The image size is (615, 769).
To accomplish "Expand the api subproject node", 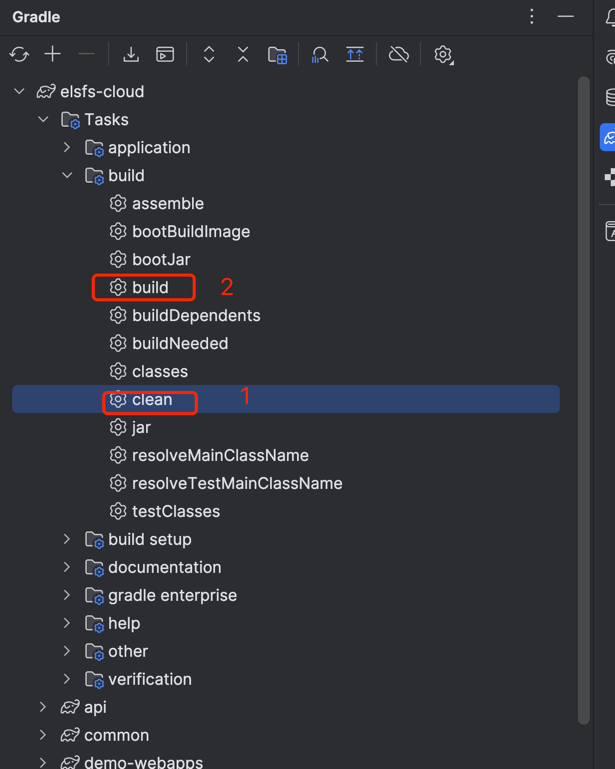I will pyautogui.click(x=43, y=708).
